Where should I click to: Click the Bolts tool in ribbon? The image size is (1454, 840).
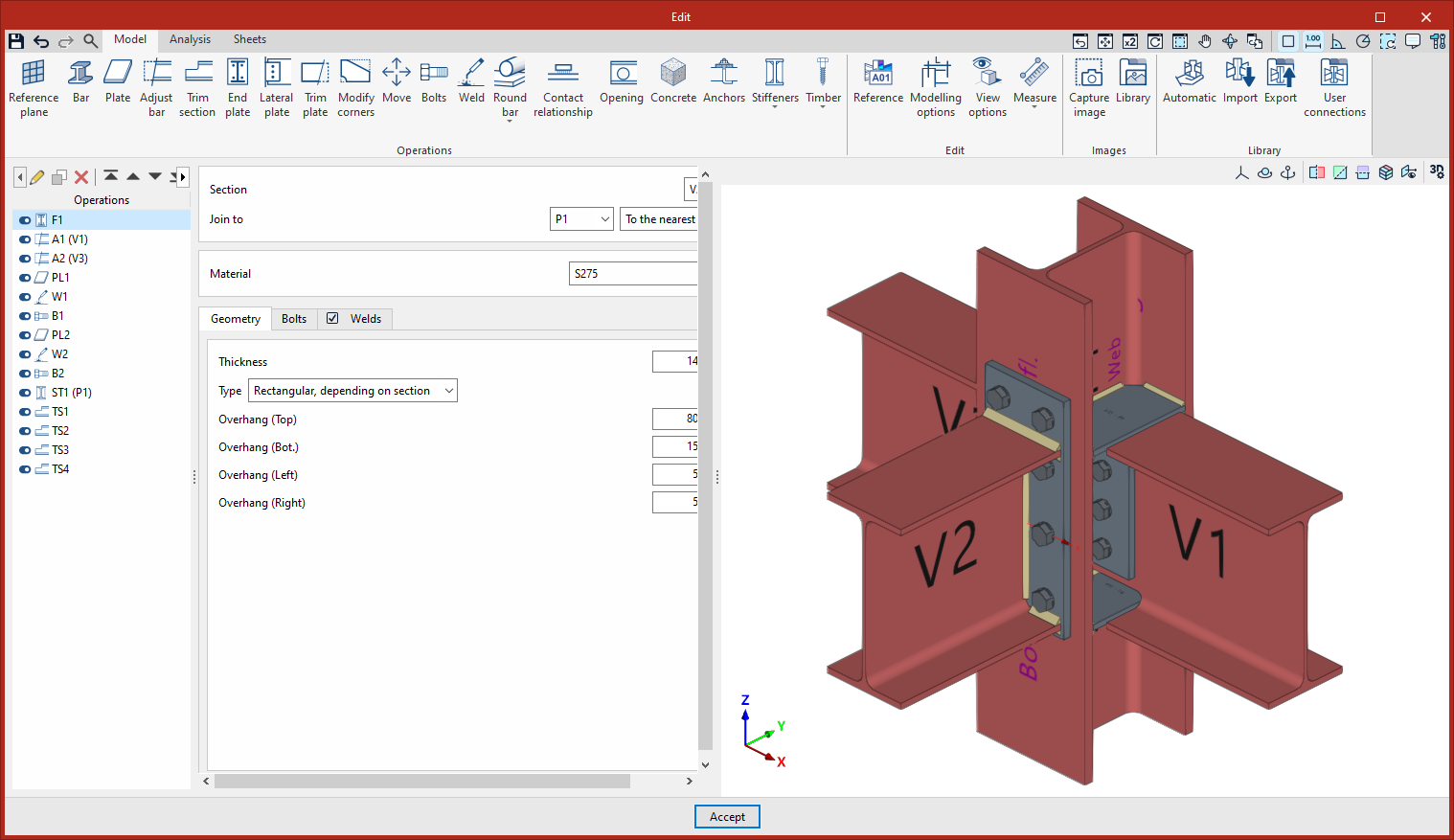[434, 81]
